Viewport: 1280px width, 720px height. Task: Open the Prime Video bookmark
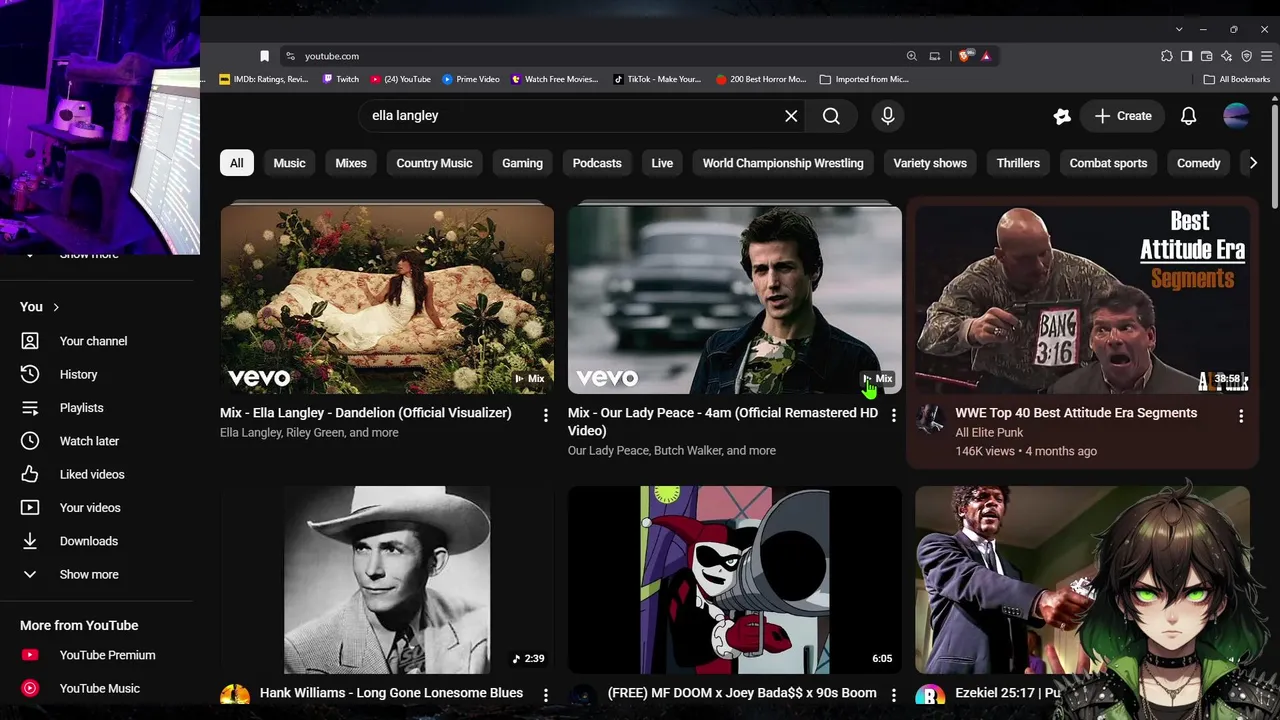point(470,79)
